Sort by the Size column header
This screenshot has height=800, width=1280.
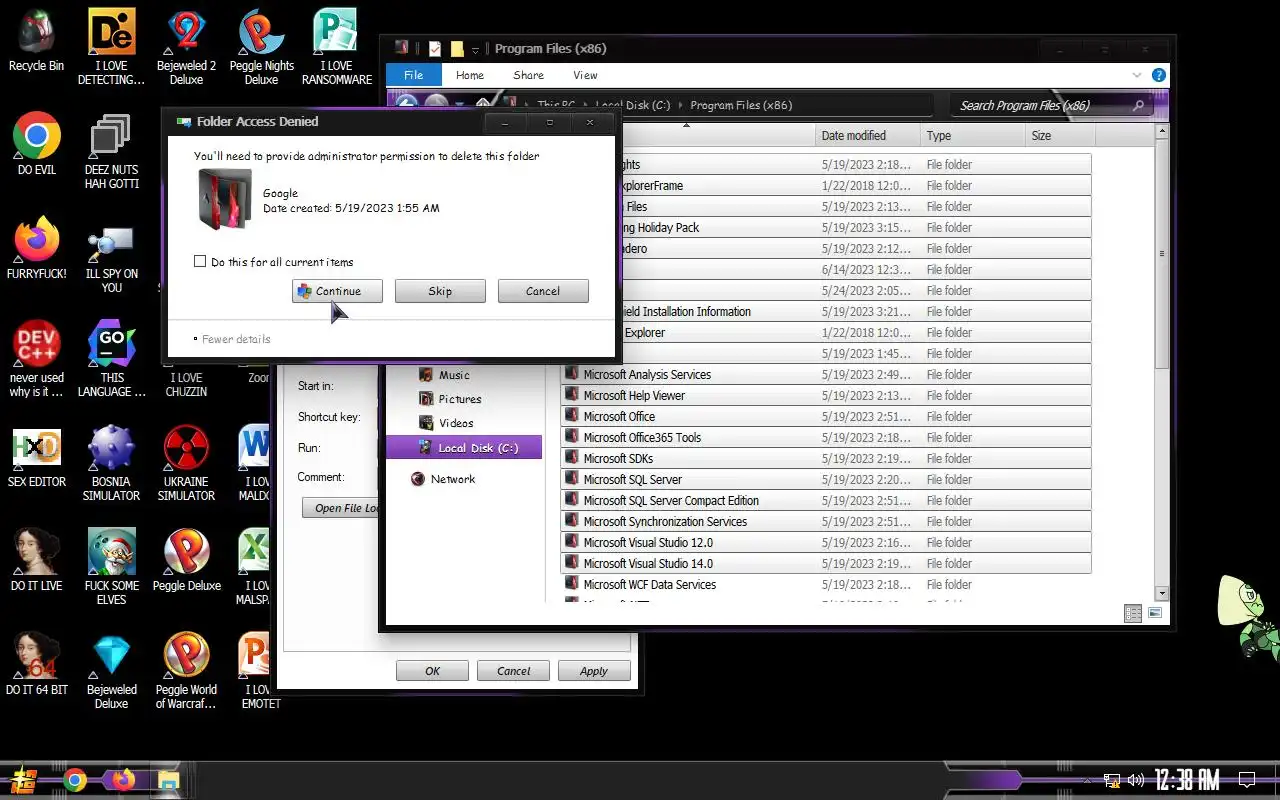[x=1058, y=136]
